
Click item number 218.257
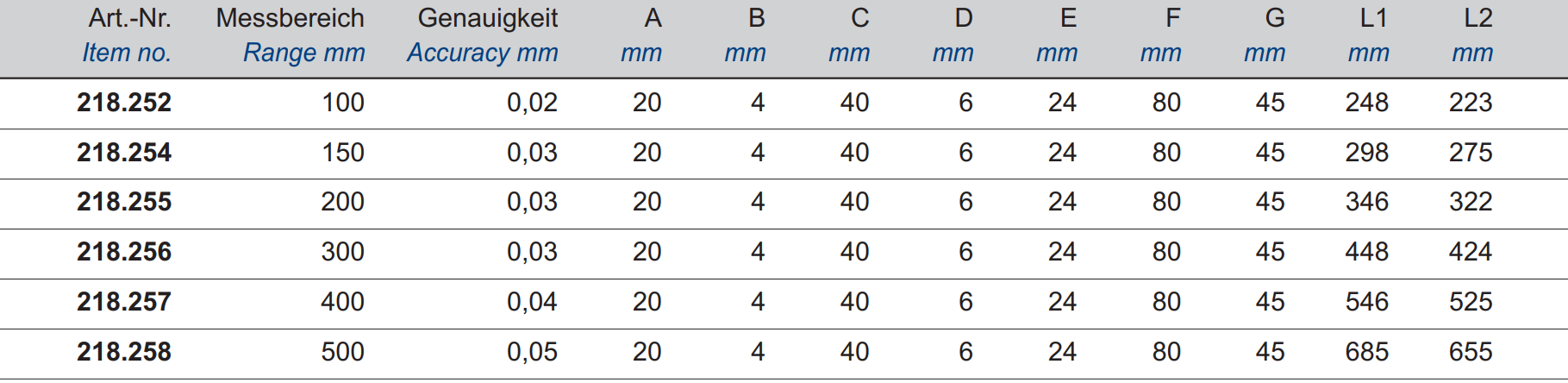tap(124, 302)
